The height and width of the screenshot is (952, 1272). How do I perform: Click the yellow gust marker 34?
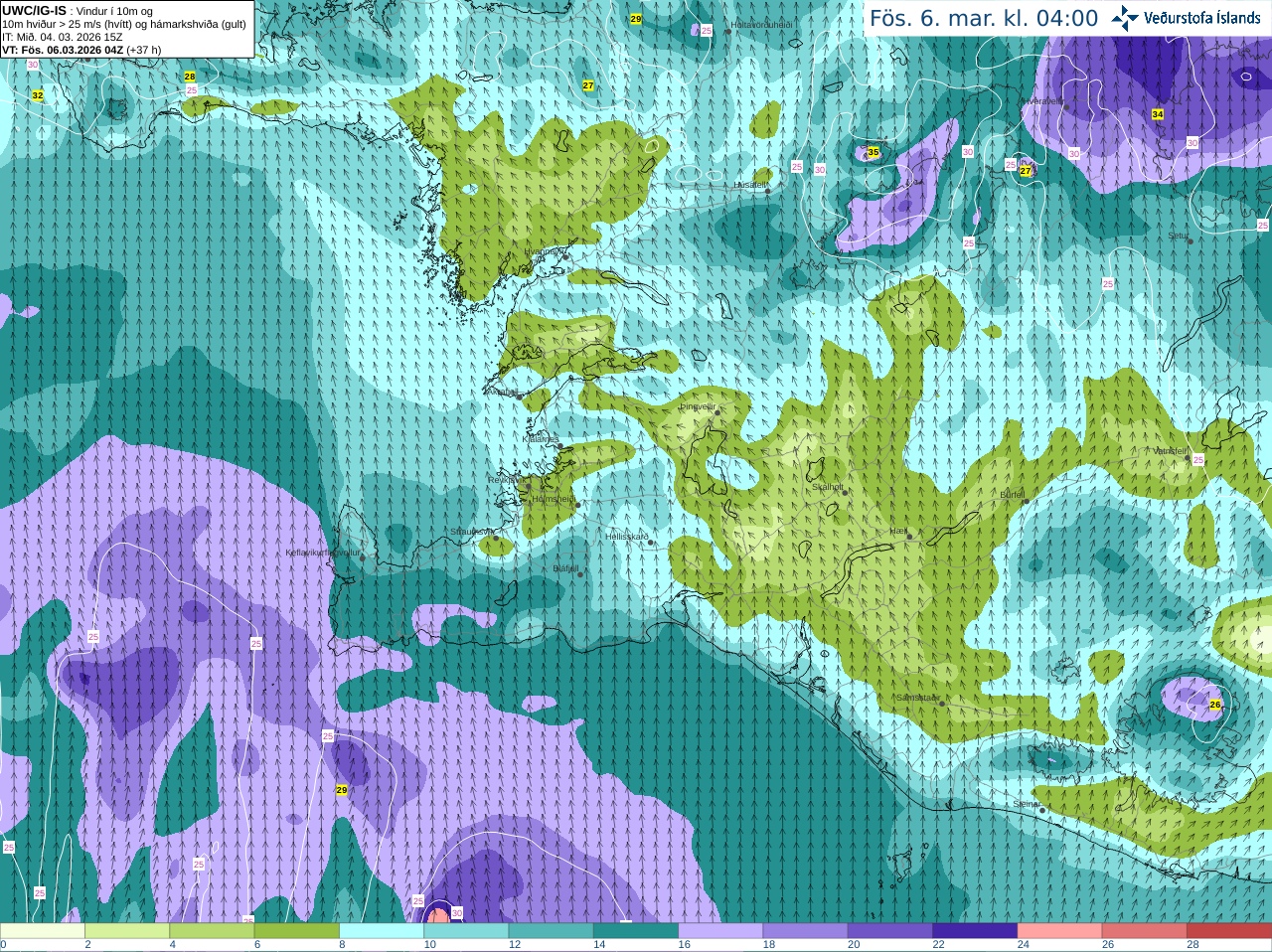click(x=1158, y=114)
